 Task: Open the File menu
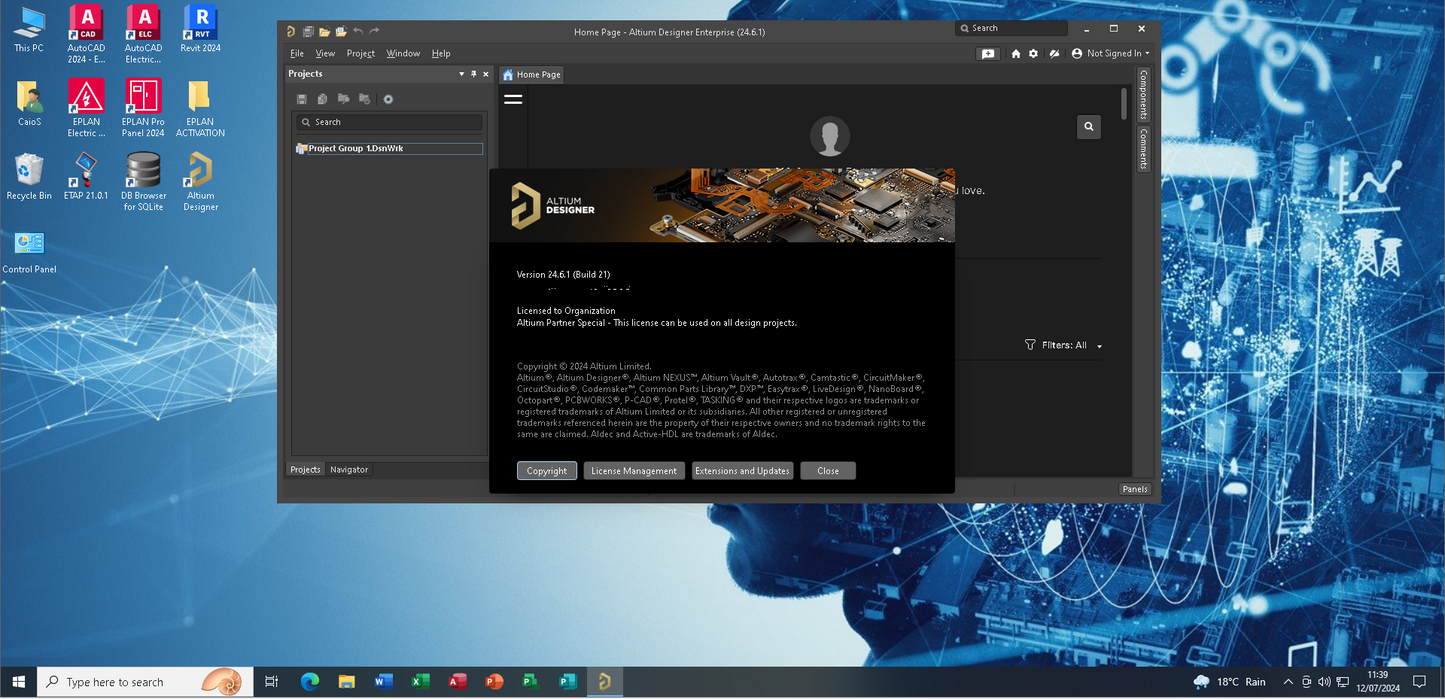click(x=297, y=54)
